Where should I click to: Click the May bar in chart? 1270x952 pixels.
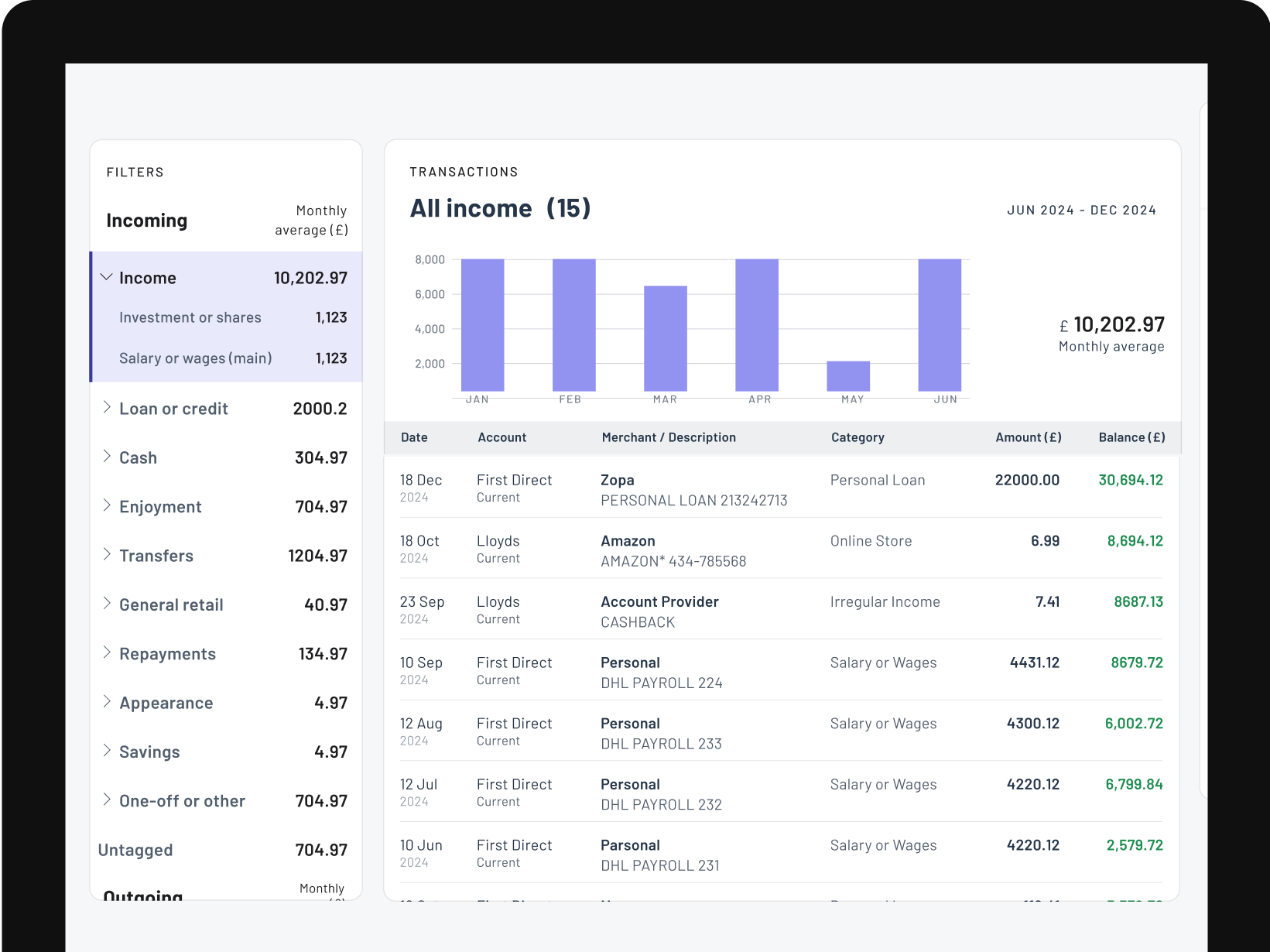848,376
